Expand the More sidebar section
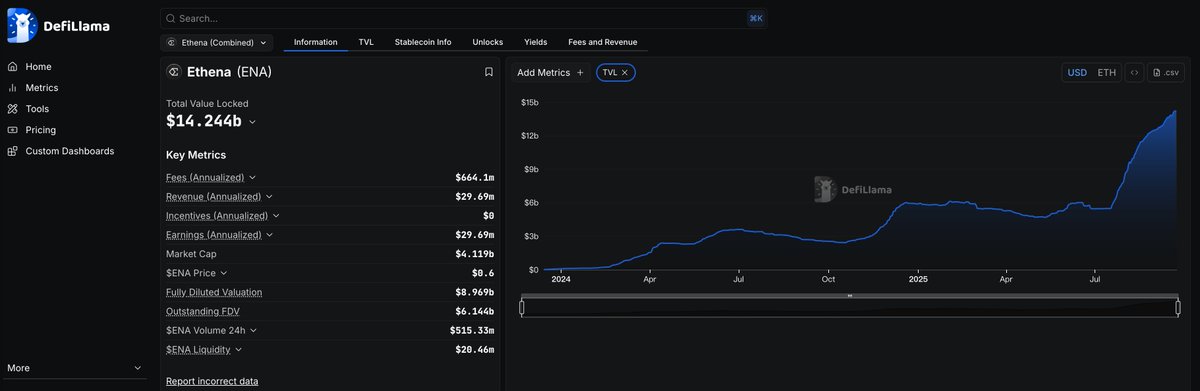 click(74, 368)
